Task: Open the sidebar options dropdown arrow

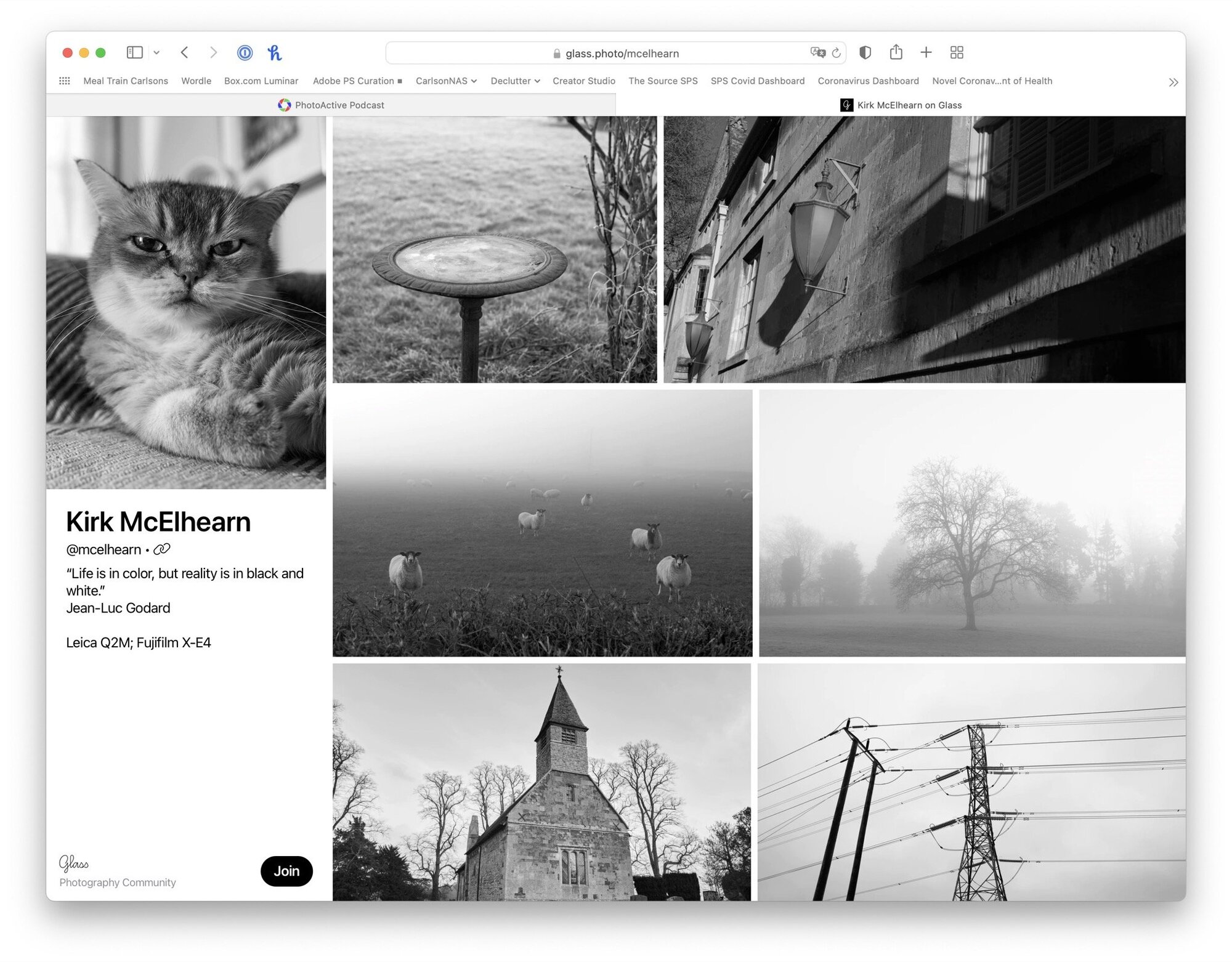Action: pyautogui.click(x=156, y=53)
